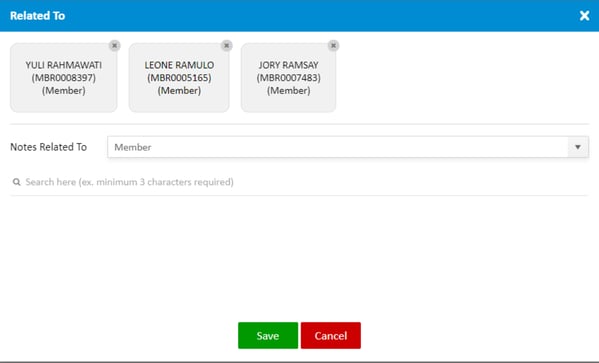The width and height of the screenshot is (599, 363).
Task: Click the empty results area below search
Action: (x=299, y=256)
